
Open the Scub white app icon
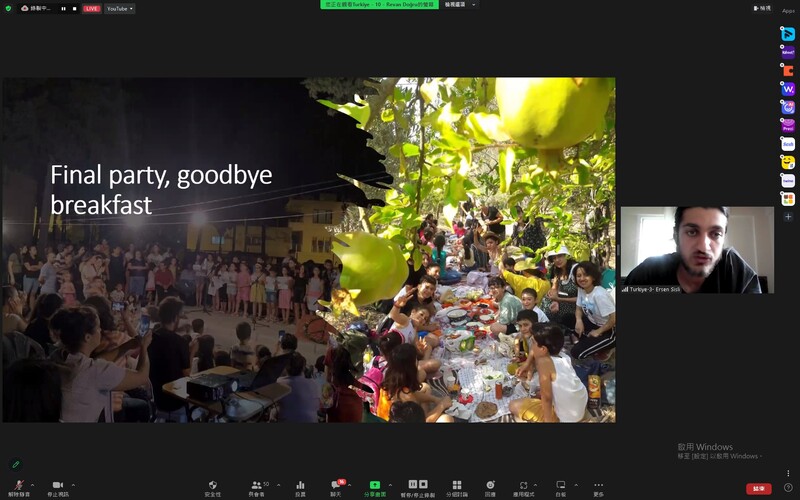click(x=788, y=144)
